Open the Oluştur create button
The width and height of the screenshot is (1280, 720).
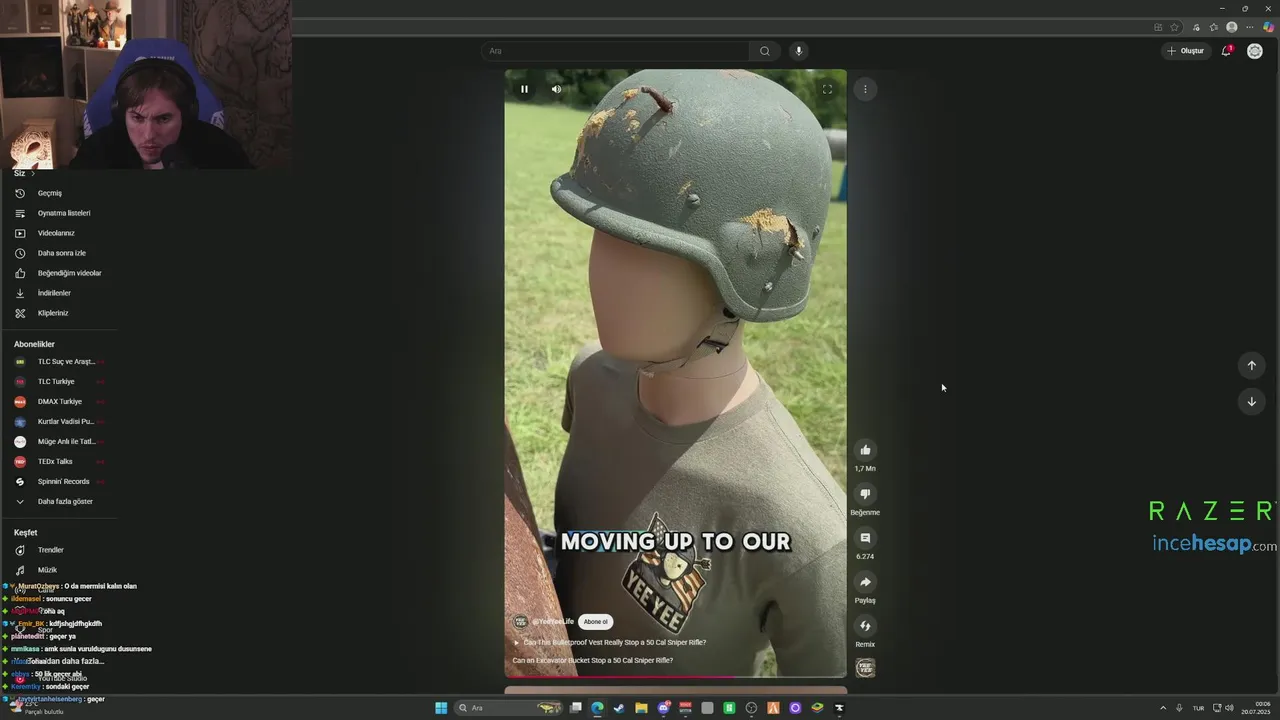[1186, 51]
